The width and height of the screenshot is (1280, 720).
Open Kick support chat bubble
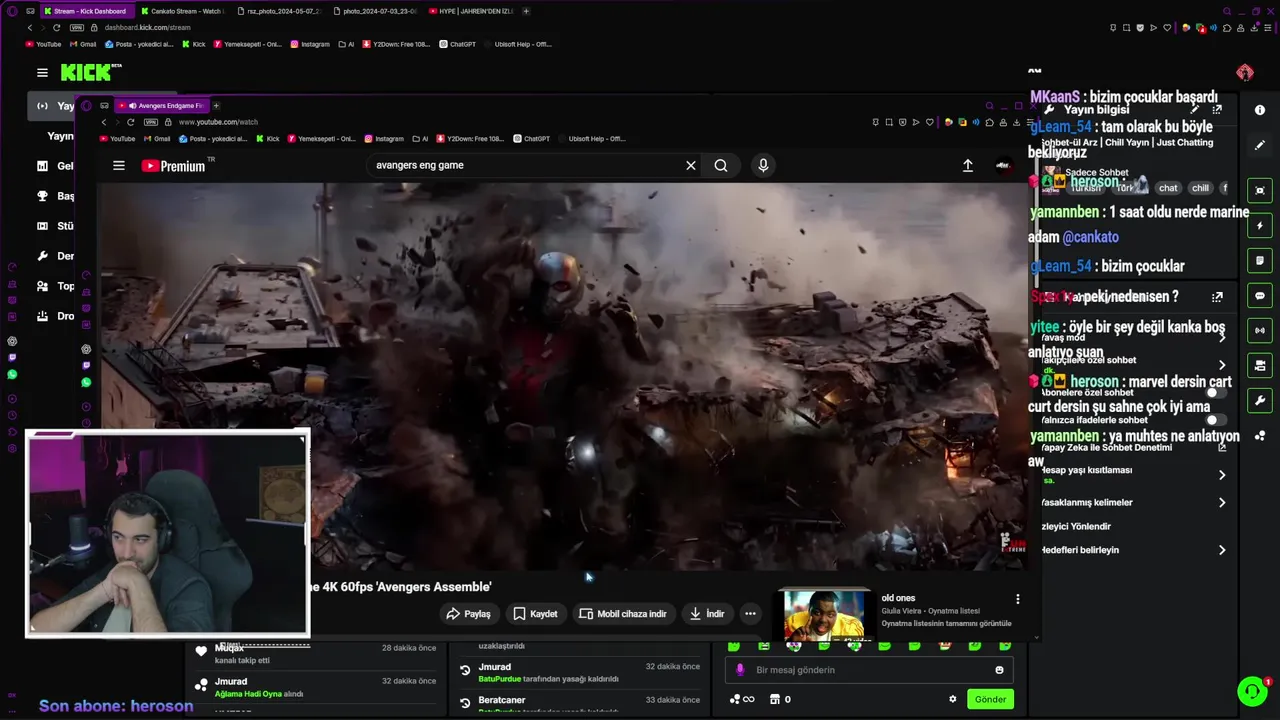click(x=1251, y=691)
